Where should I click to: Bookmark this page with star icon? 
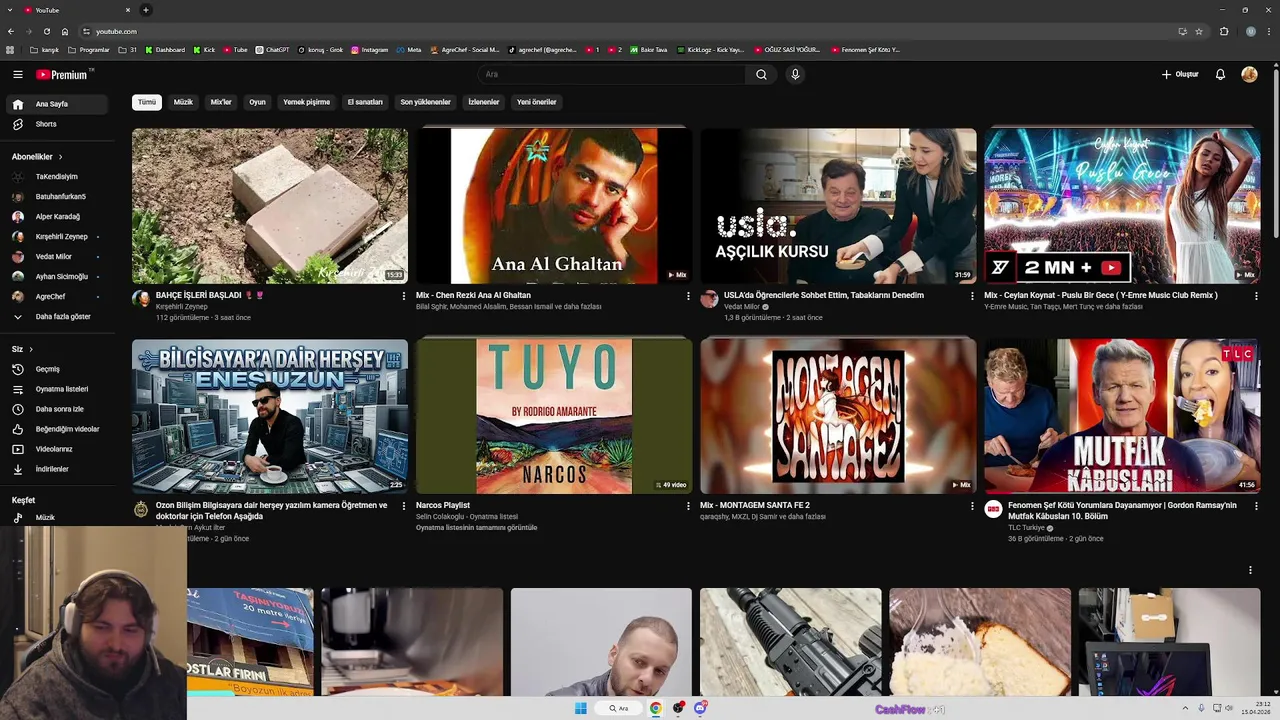pyautogui.click(x=1199, y=31)
